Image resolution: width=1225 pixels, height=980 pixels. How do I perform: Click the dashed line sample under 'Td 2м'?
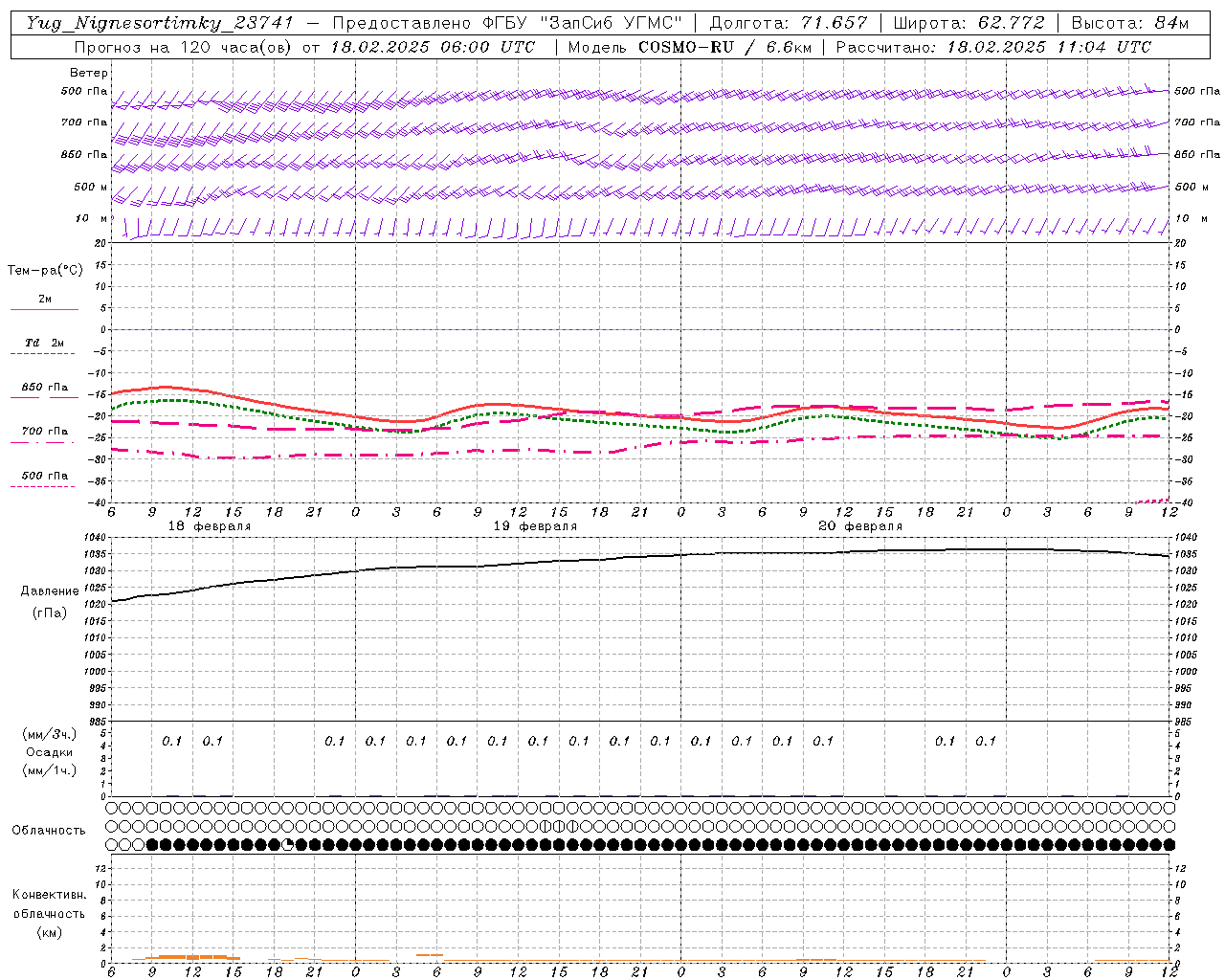[x=42, y=354]
